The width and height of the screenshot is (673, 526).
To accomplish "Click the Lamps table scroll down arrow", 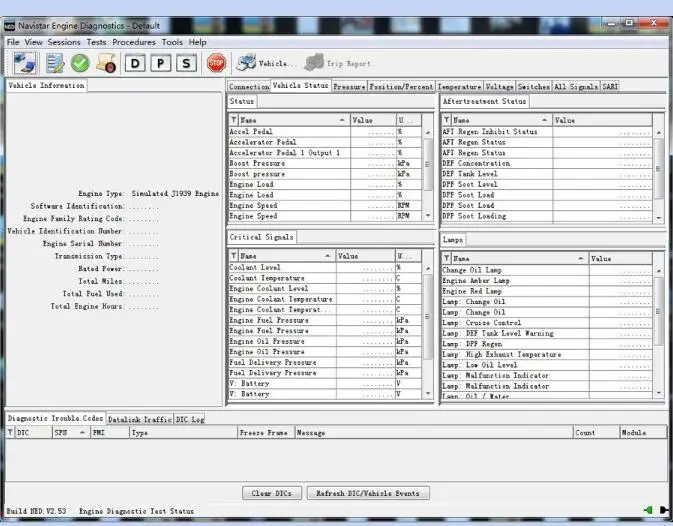I will (659, 392).
